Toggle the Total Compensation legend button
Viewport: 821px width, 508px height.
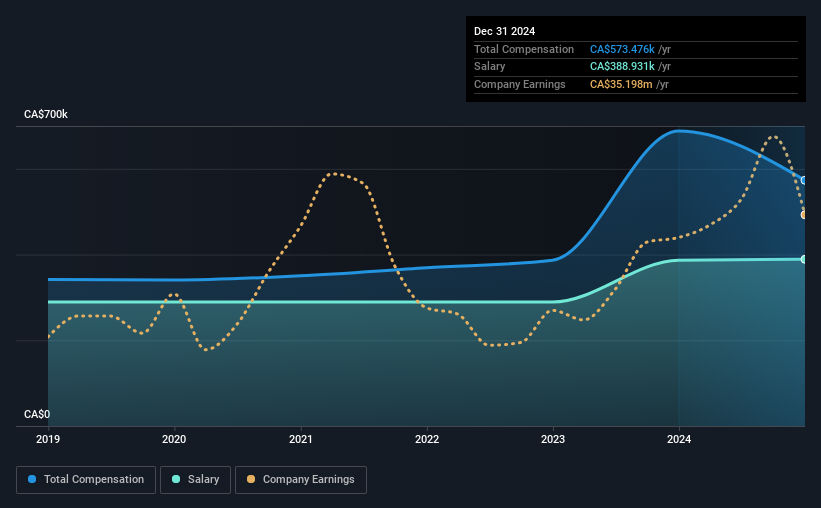click(86, 480)
